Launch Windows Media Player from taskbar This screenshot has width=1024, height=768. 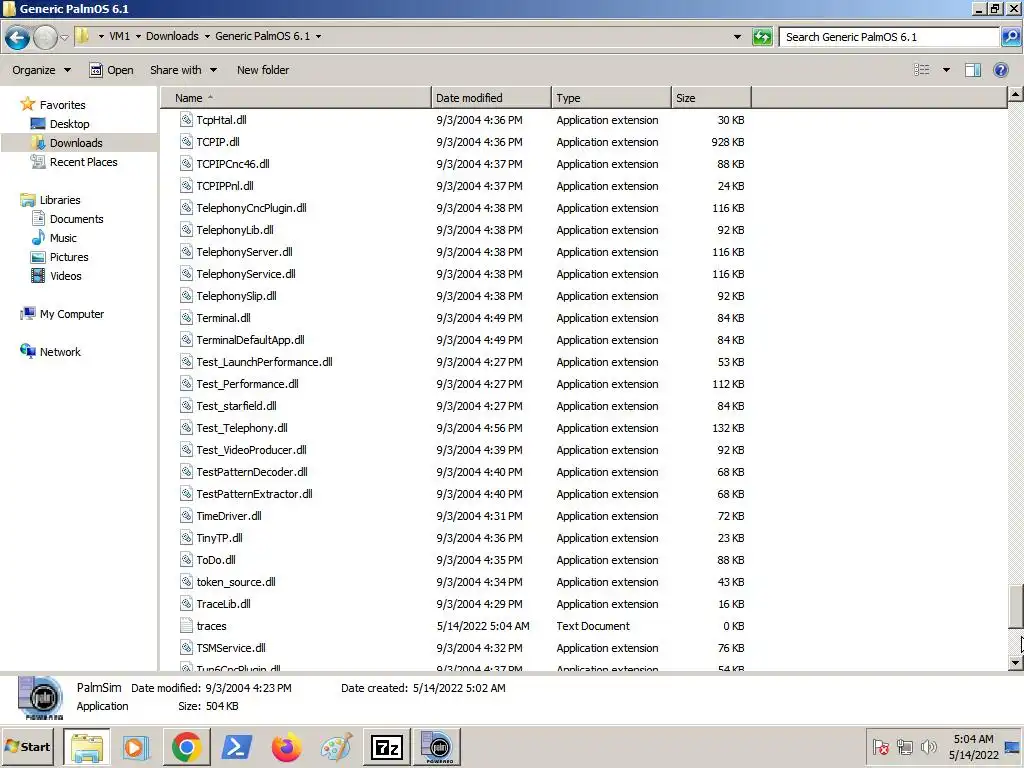tap(136, 747)
